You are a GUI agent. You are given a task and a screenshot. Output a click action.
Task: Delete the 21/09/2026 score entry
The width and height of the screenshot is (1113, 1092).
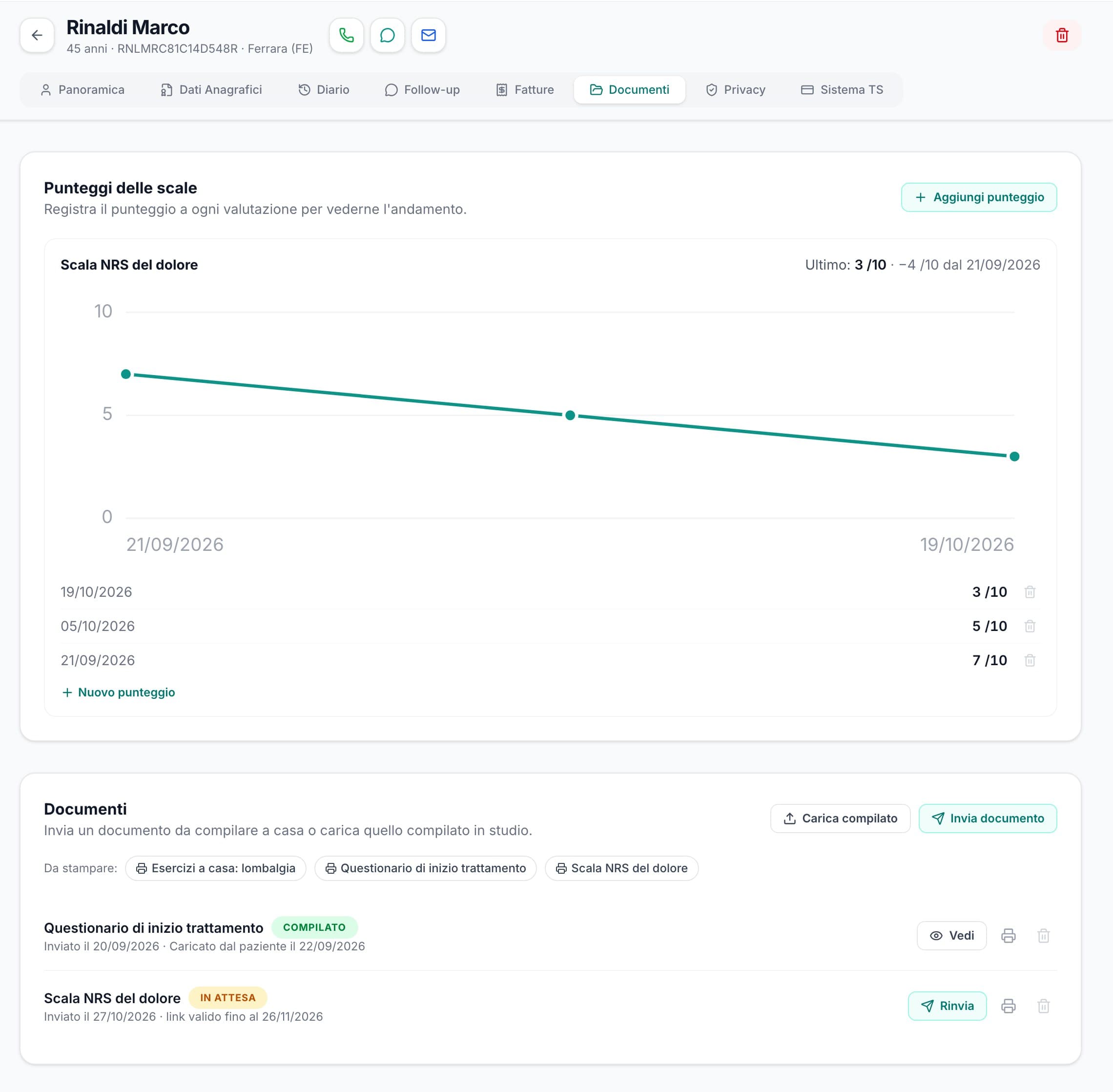coord(1030,660)
